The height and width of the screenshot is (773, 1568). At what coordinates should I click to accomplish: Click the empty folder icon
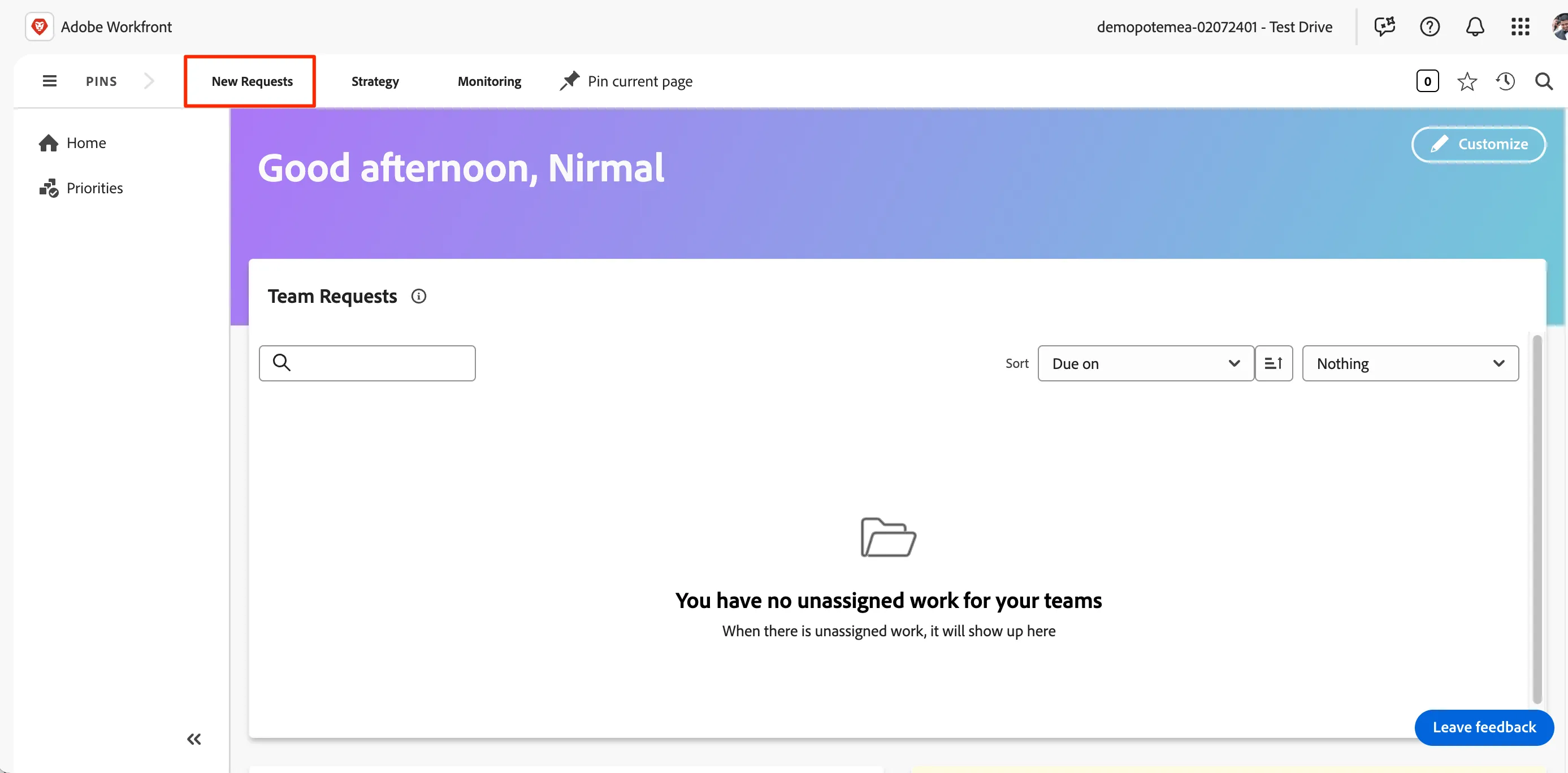pyautogui.click(x=888, y=537)
